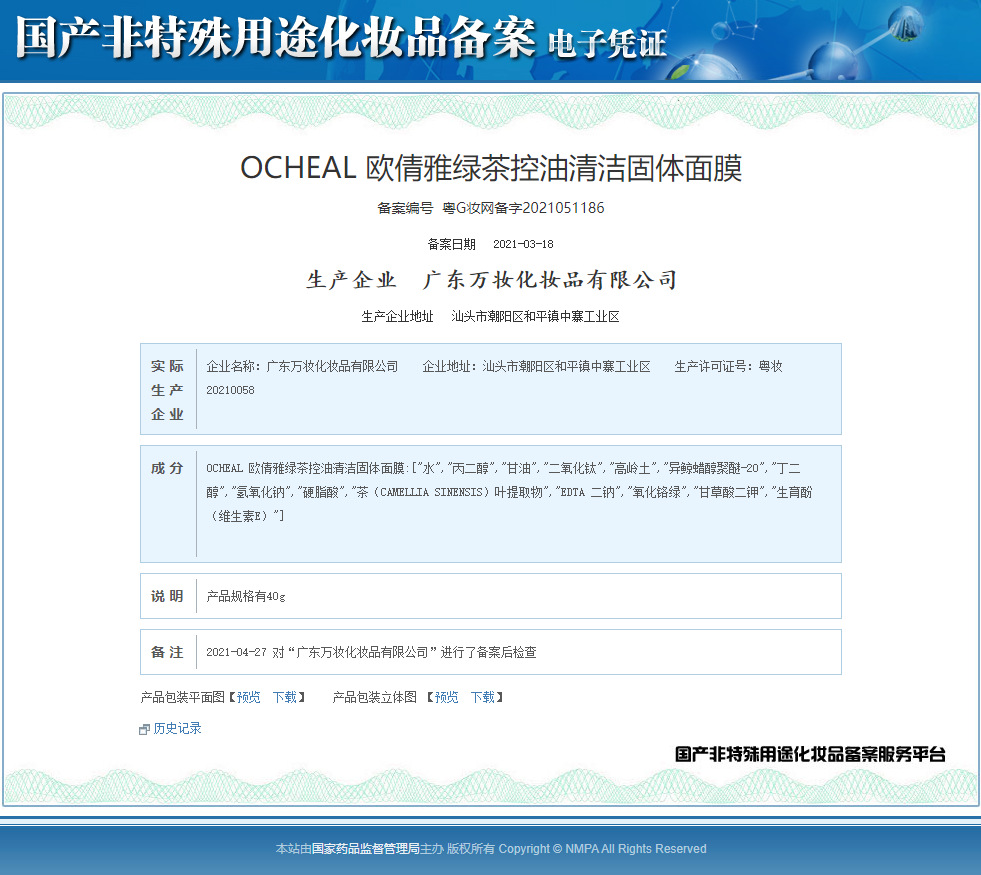981x875 pixels.
Task: Click the 实际生产企业 row label
Action: (x=167, y=390)
